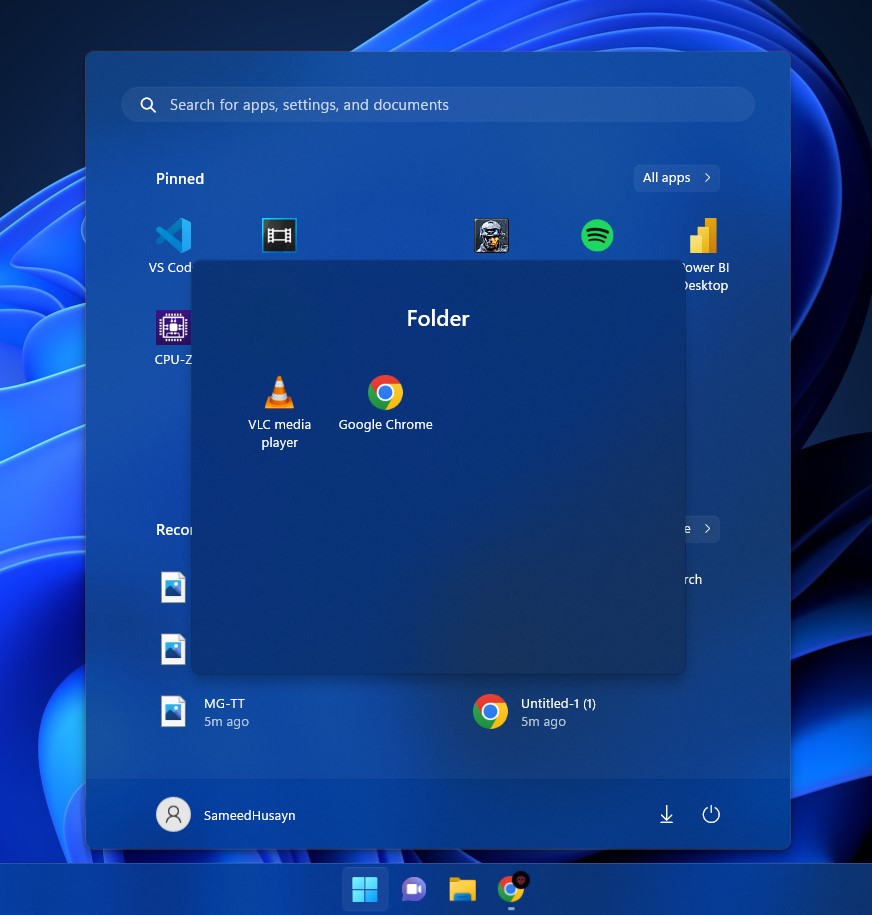Rename the Folder title

coord(438,319)
